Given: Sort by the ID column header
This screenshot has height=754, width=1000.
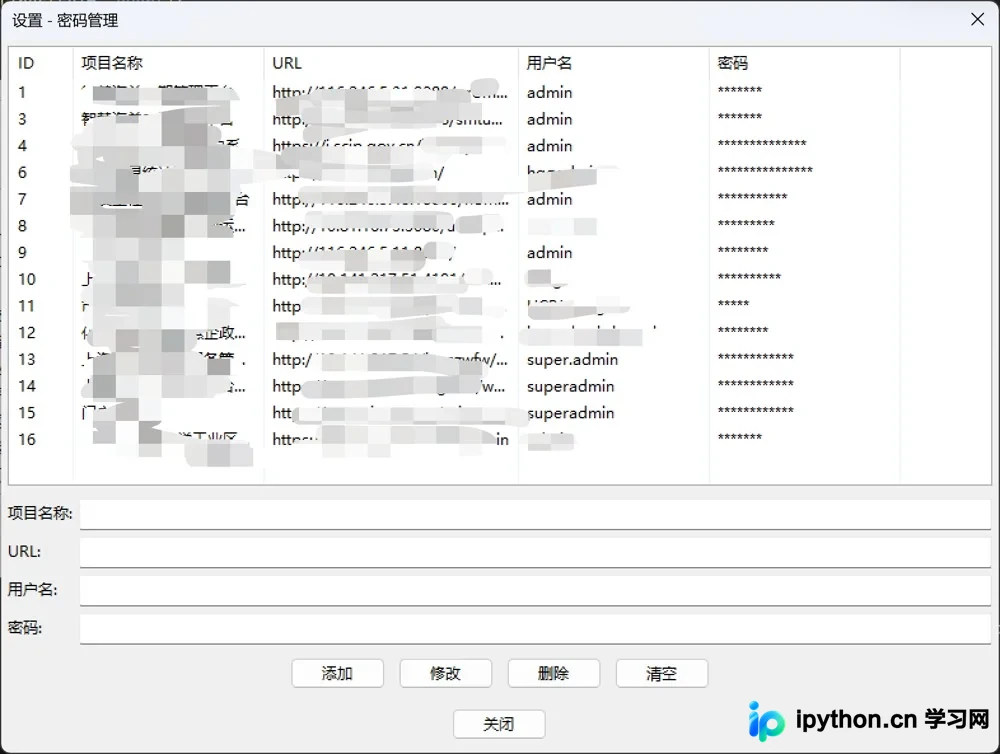Looking at the screenshot, I should coord(41,63).
